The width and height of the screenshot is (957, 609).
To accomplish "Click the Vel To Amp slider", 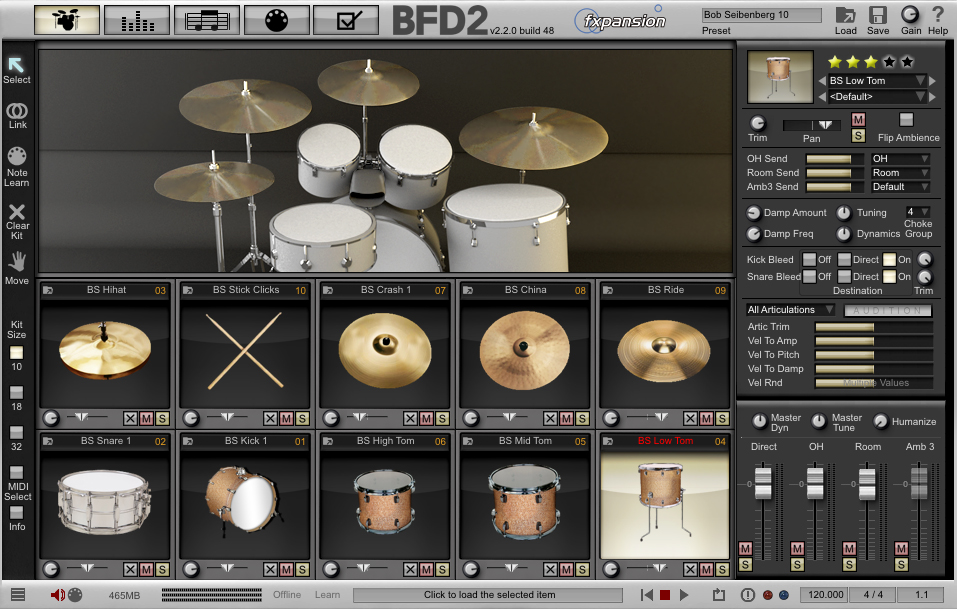I will tap(874, 341).
